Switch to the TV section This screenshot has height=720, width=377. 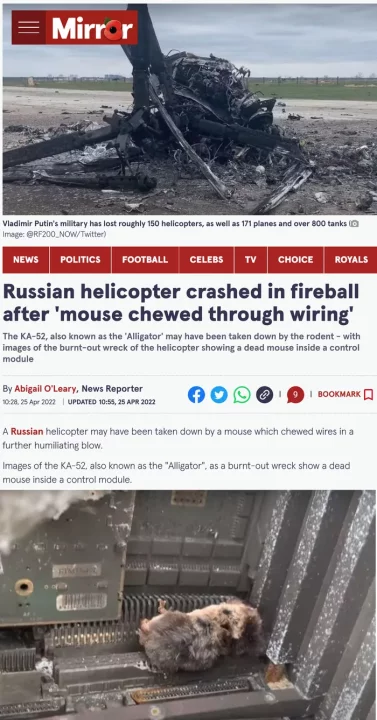251,260
